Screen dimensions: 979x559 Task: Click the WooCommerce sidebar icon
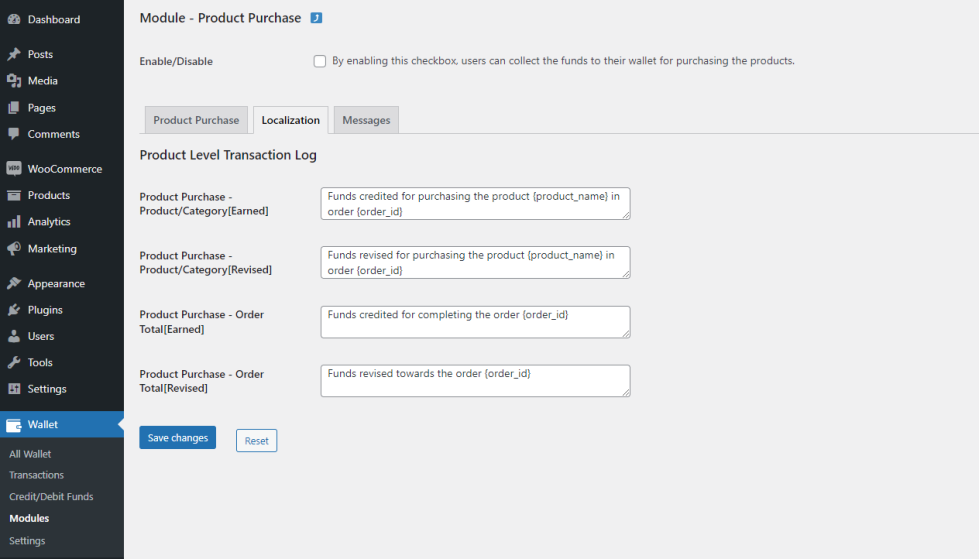pos(14,169)
